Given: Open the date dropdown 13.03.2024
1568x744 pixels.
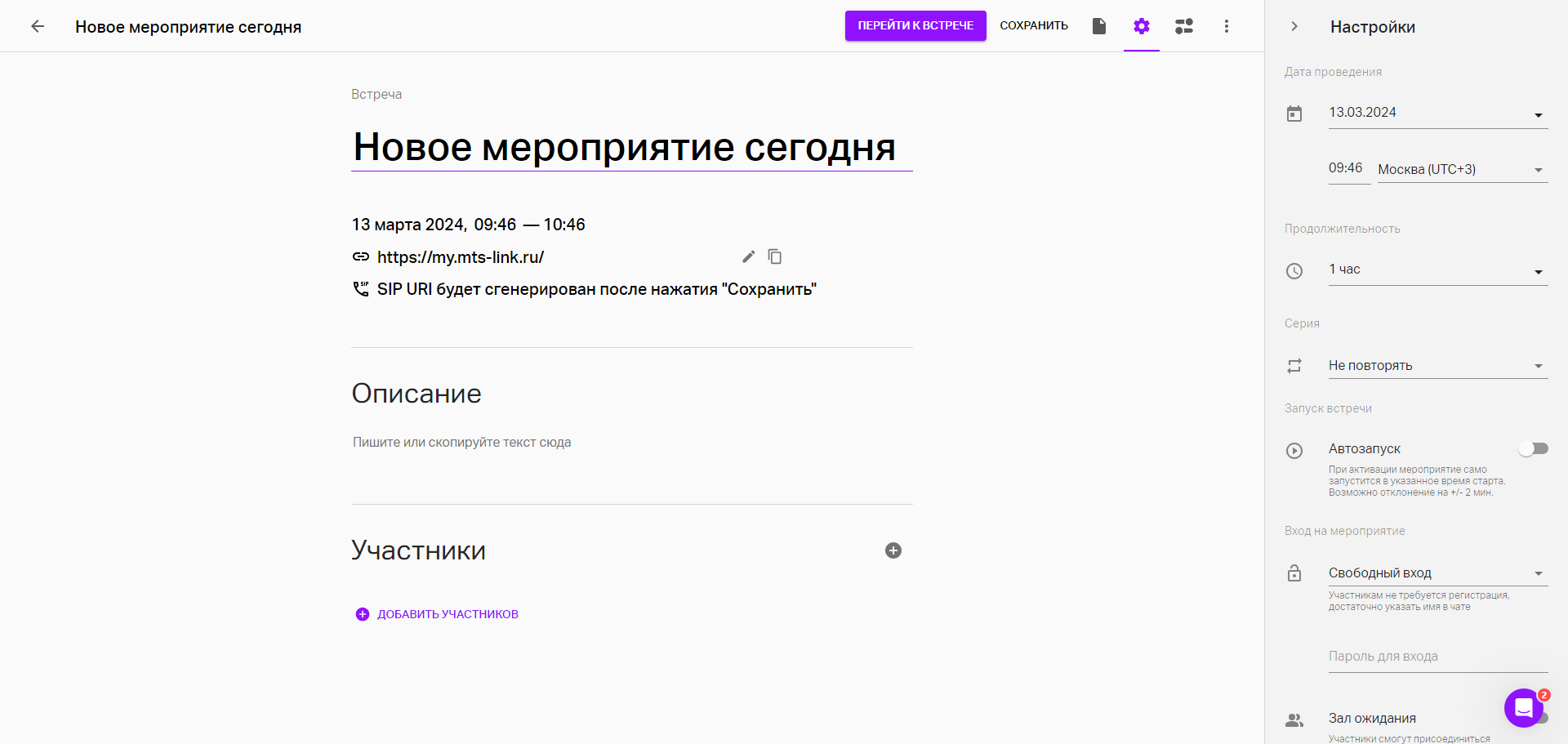Looking at the screenshot, I should point(1438,113).
